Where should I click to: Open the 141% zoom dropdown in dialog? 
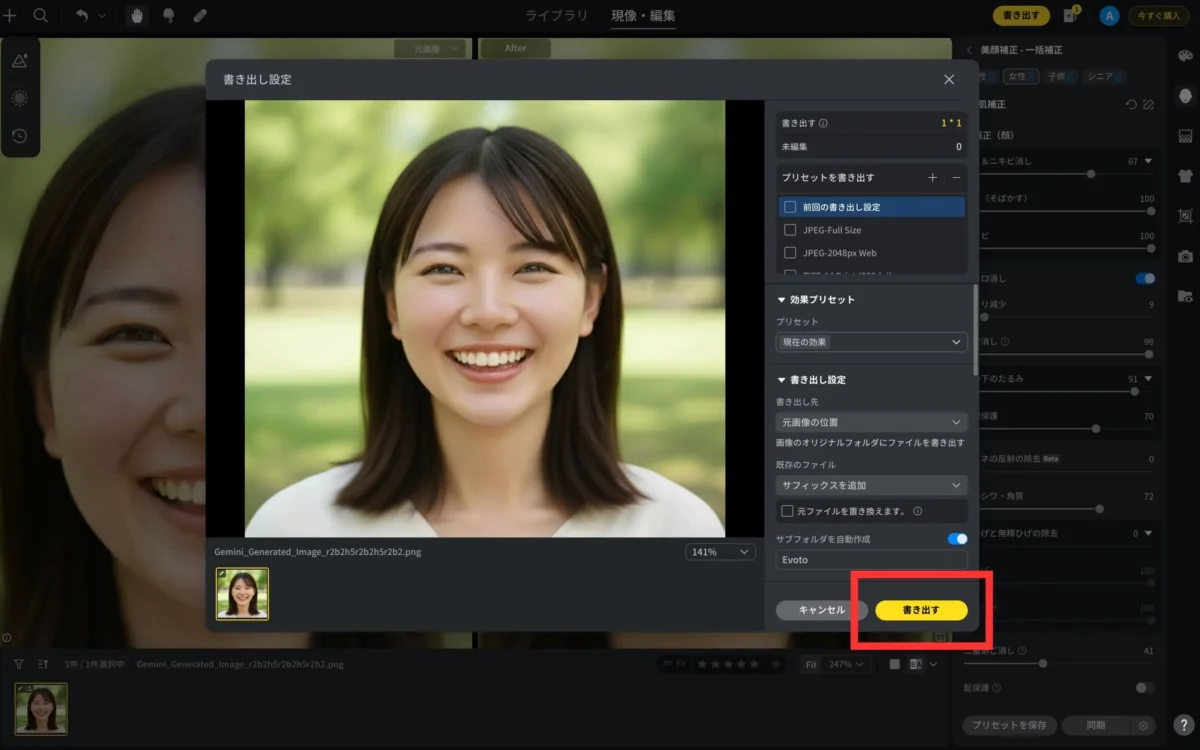click(720, 552)
